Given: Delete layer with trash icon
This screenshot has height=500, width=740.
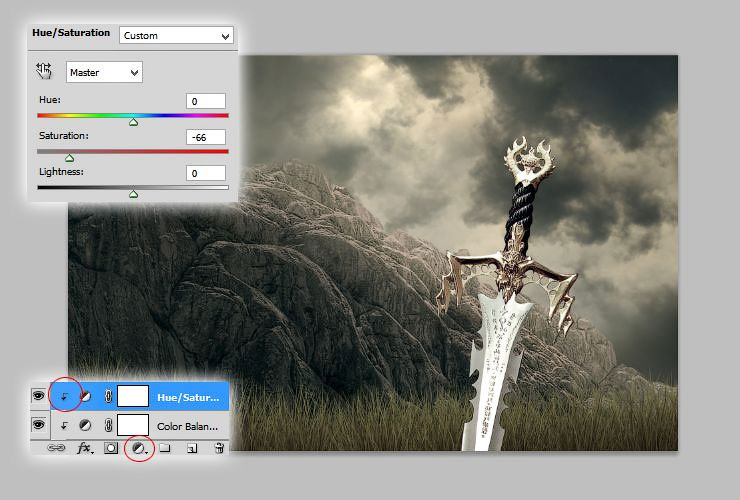Looking at the screenshot, I should tap(219, 448).
